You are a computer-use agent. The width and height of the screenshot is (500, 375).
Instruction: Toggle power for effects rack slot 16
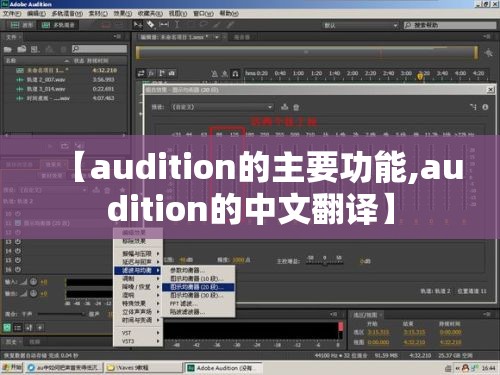tap(18, 269)
